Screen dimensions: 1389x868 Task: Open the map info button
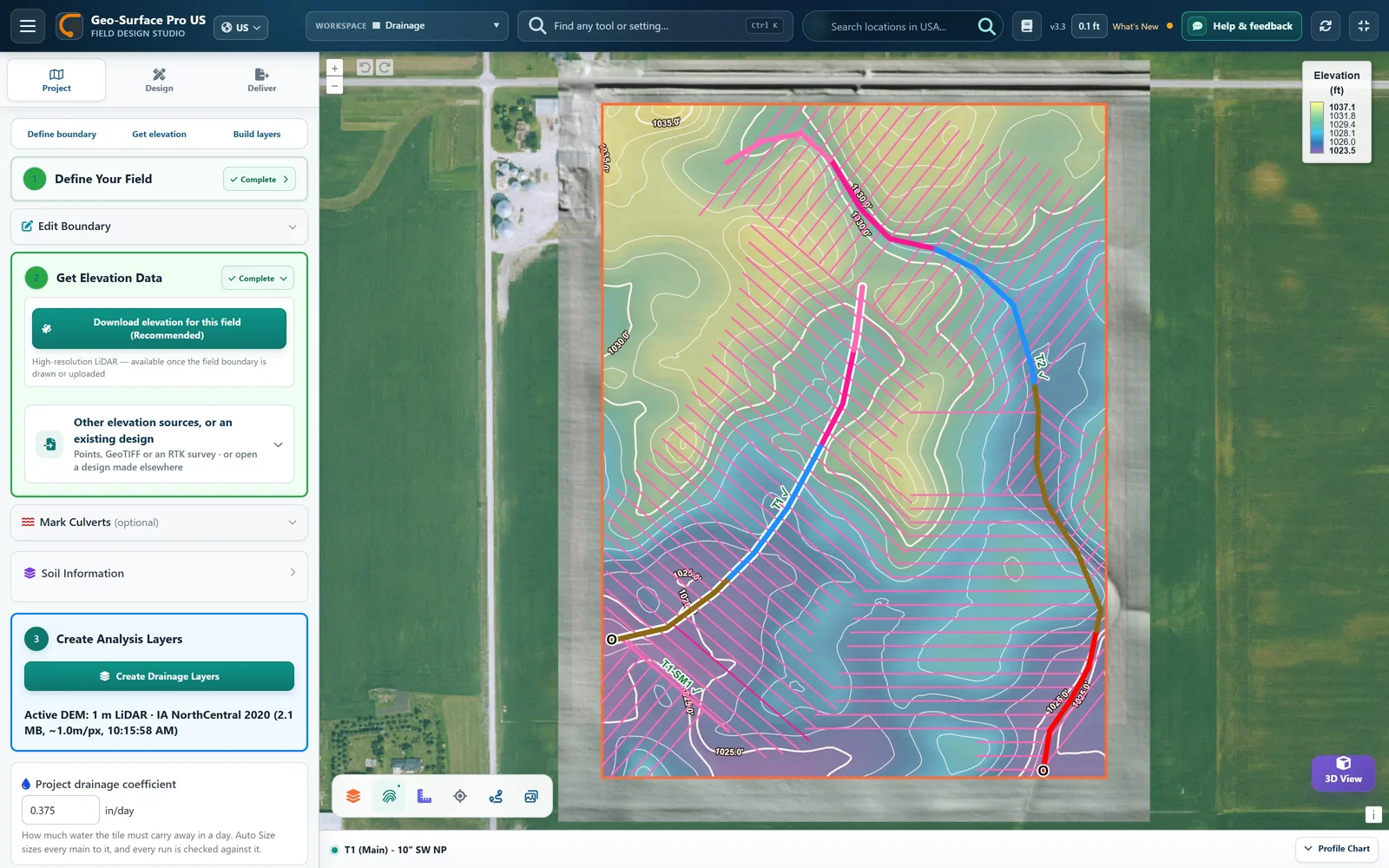[1373, 814]
